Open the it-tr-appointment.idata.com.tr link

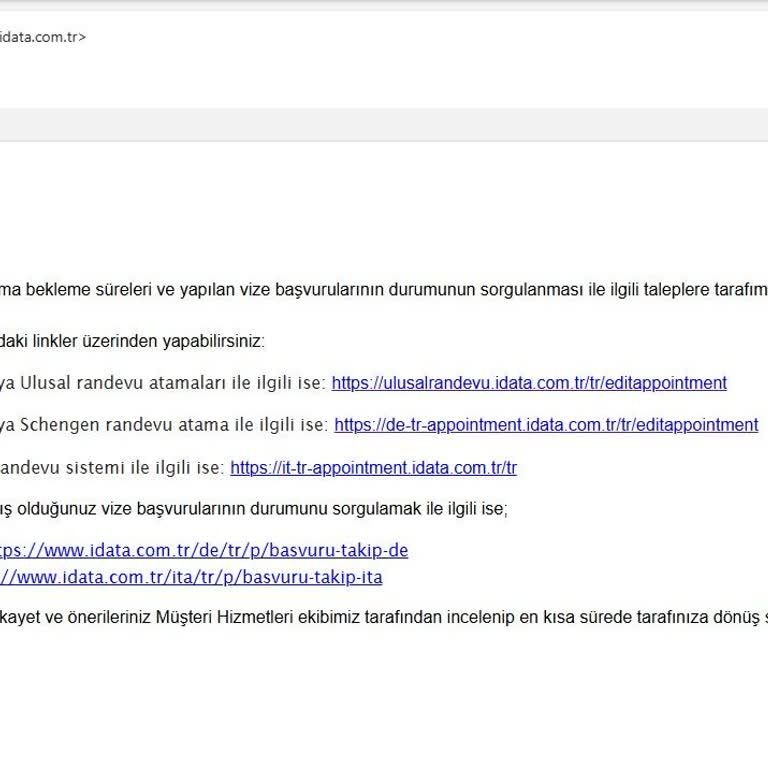[373, 468]
